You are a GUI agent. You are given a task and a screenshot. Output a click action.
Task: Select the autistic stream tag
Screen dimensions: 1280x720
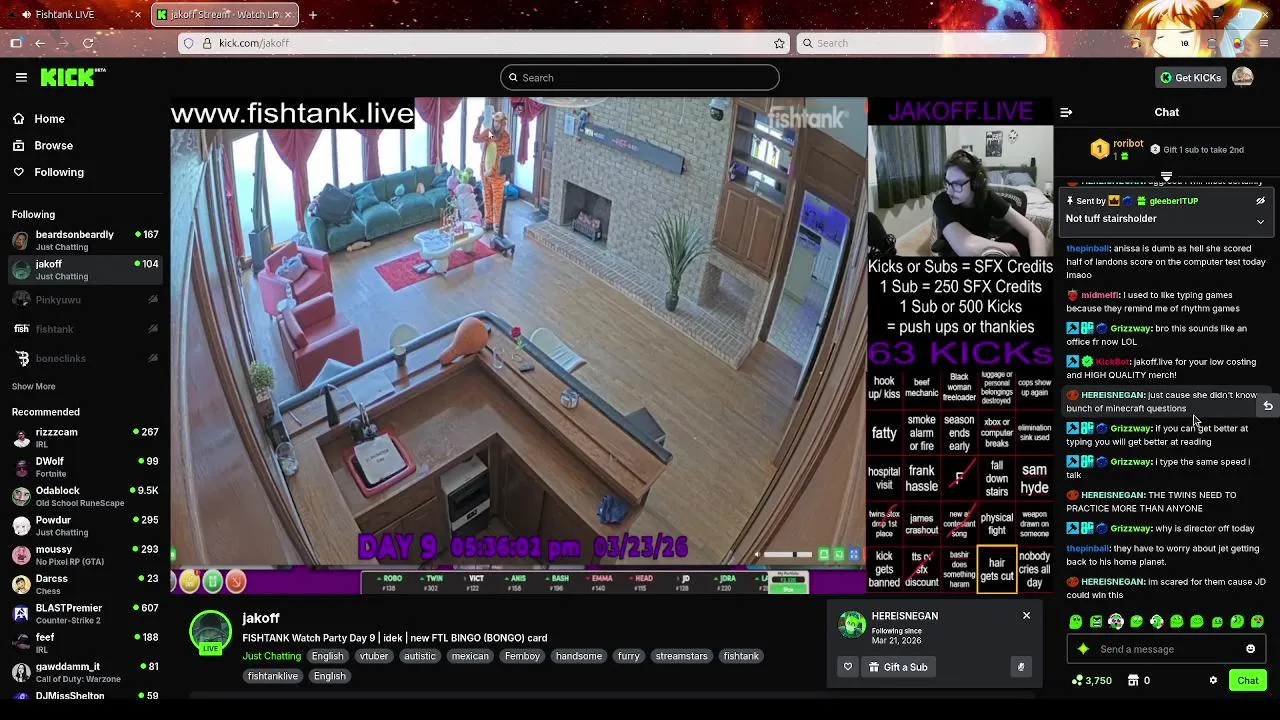[x=419, y=656]
